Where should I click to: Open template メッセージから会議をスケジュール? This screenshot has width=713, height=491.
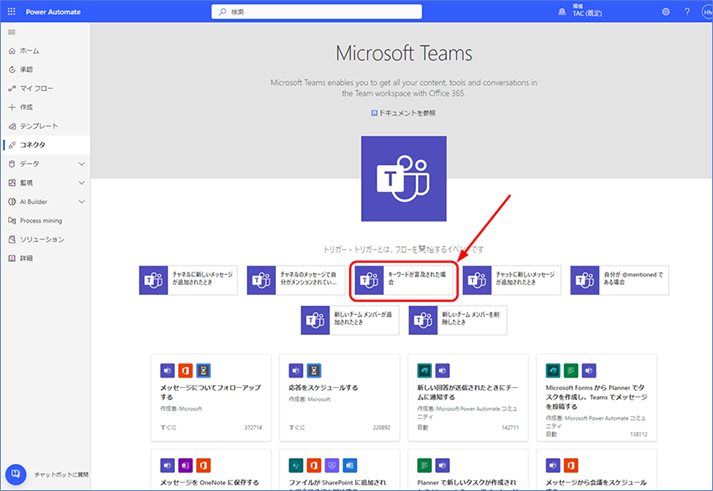(x=597, y=470)
